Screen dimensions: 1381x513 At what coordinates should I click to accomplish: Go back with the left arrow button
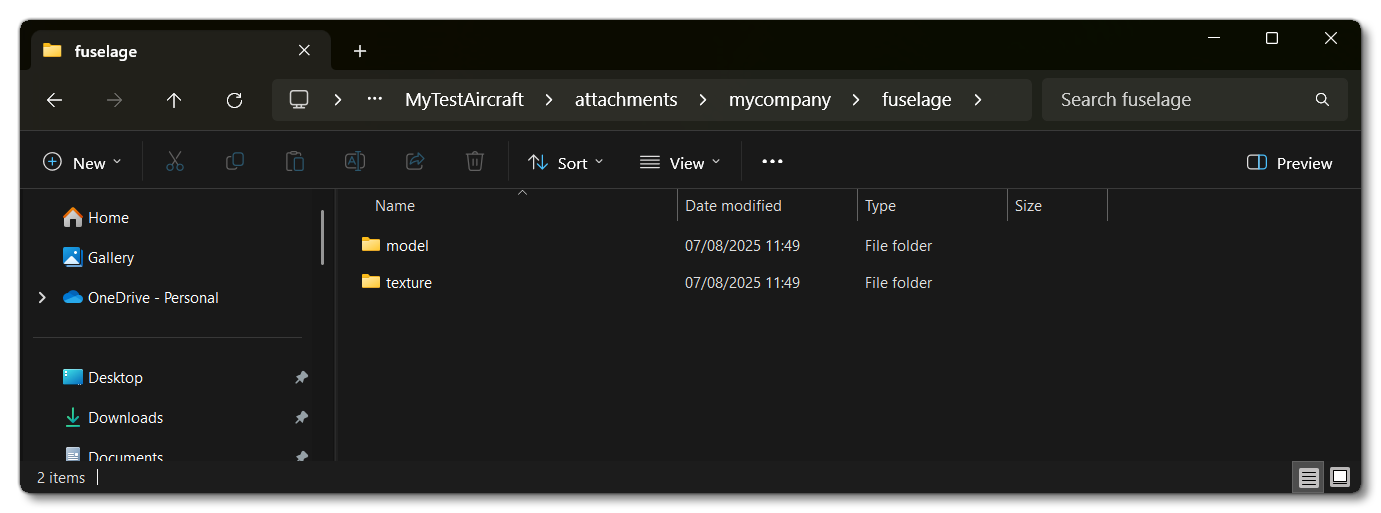tap(54, 100)
